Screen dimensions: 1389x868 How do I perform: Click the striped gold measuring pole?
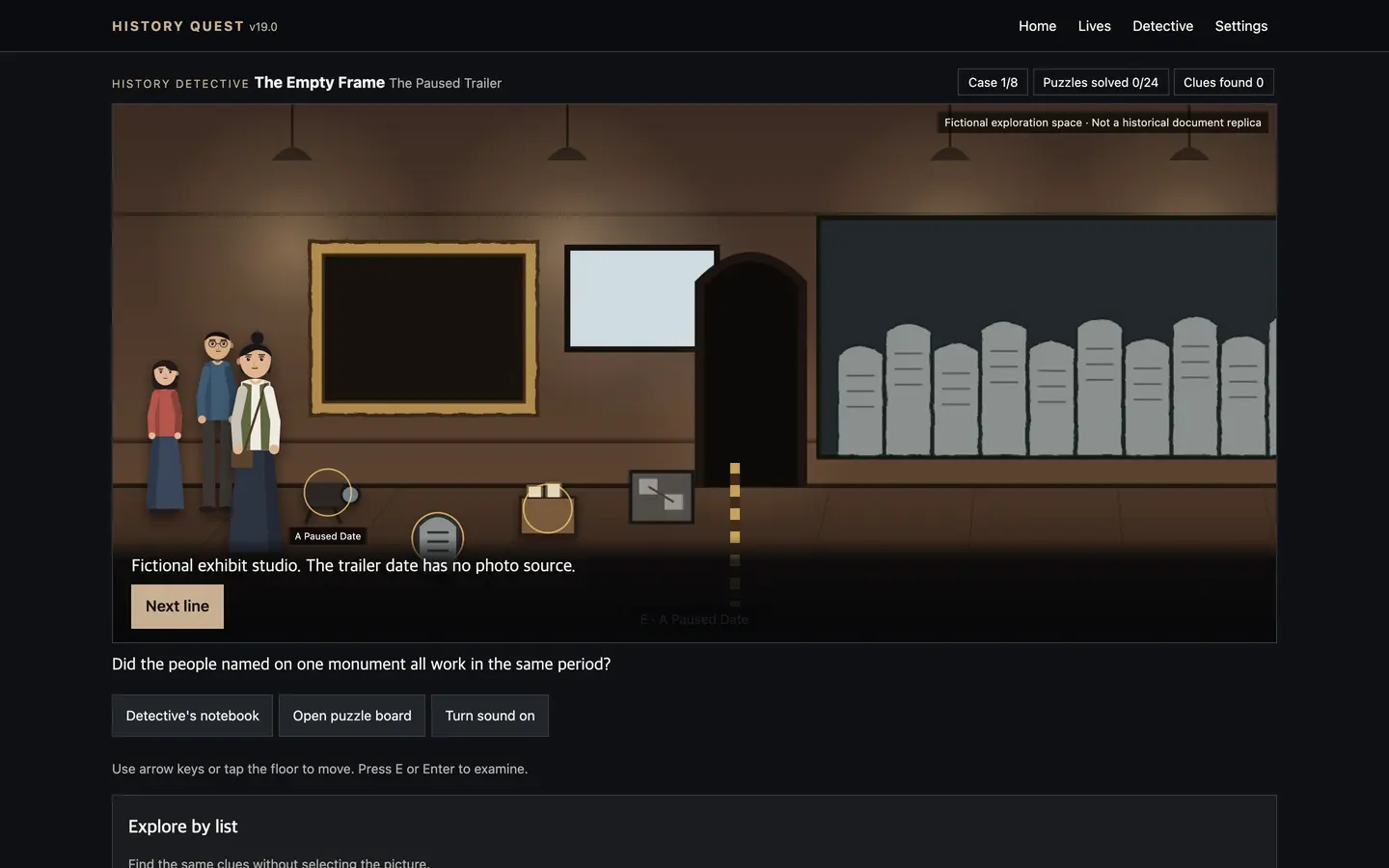click(735, 535)
